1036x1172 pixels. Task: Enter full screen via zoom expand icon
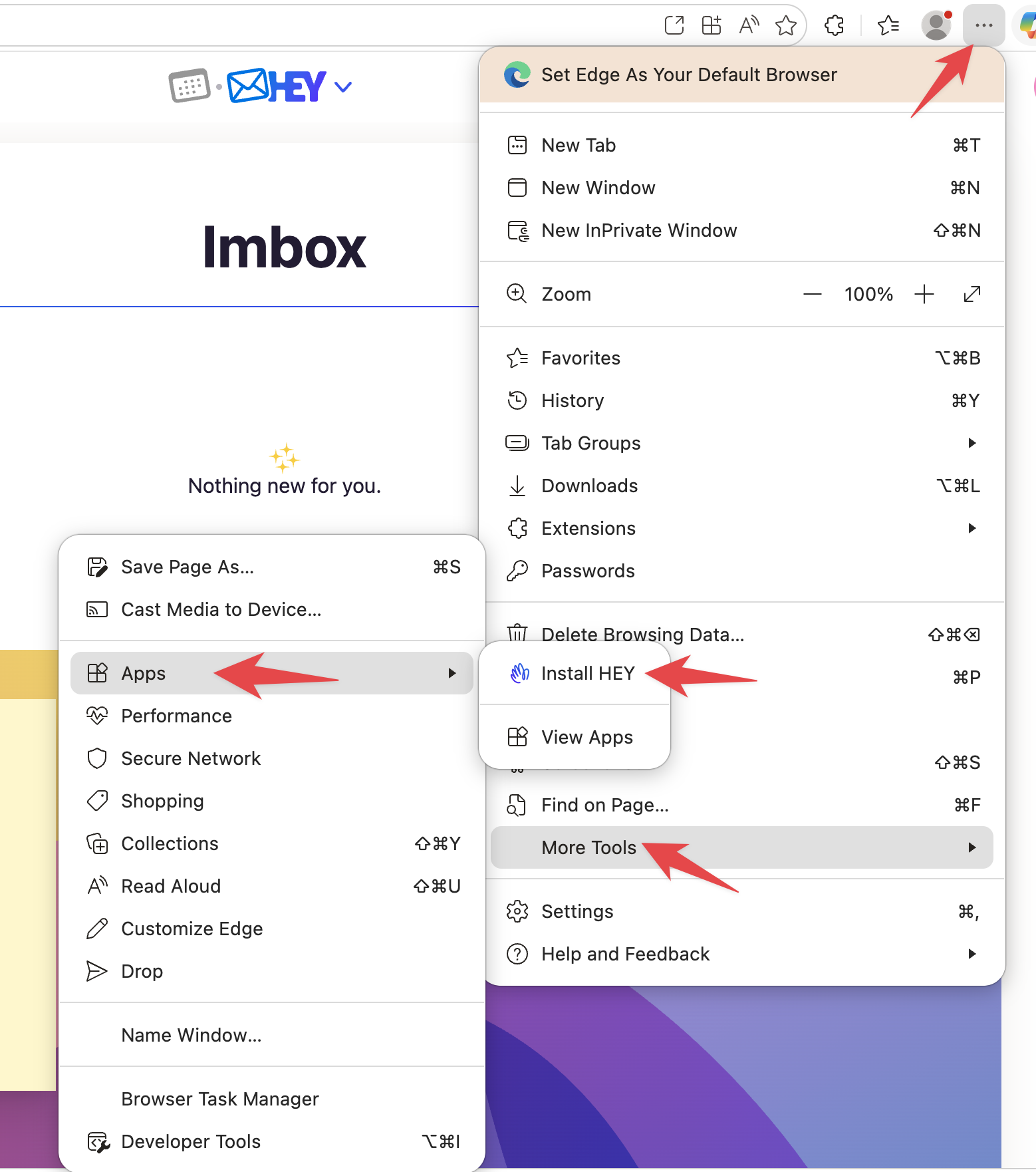pos(972,294)
